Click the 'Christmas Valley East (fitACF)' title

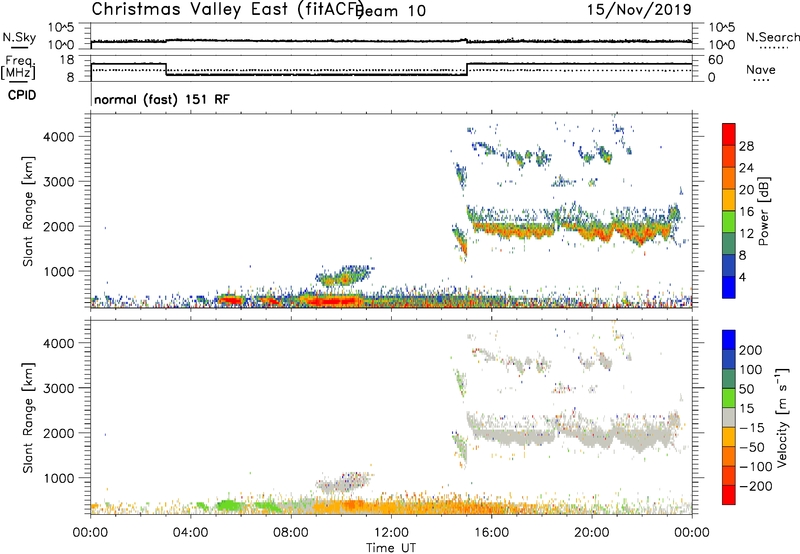227,9
